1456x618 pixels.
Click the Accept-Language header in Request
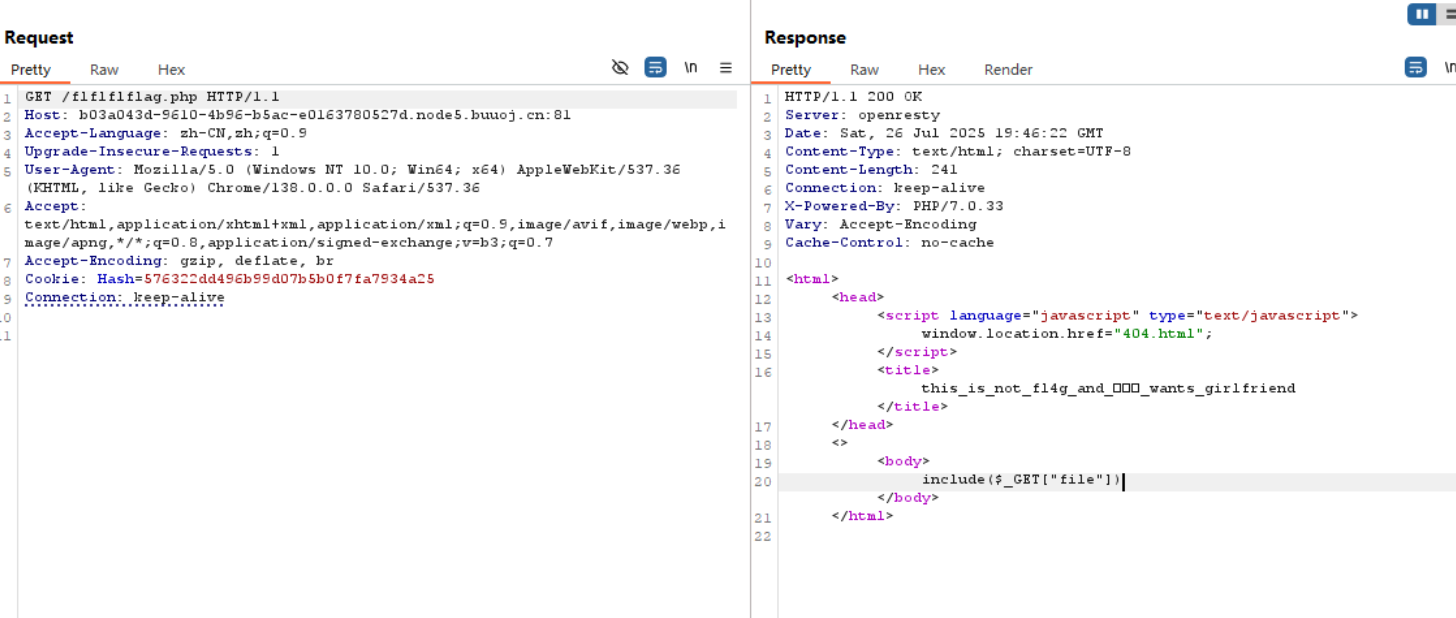point(166,133)
